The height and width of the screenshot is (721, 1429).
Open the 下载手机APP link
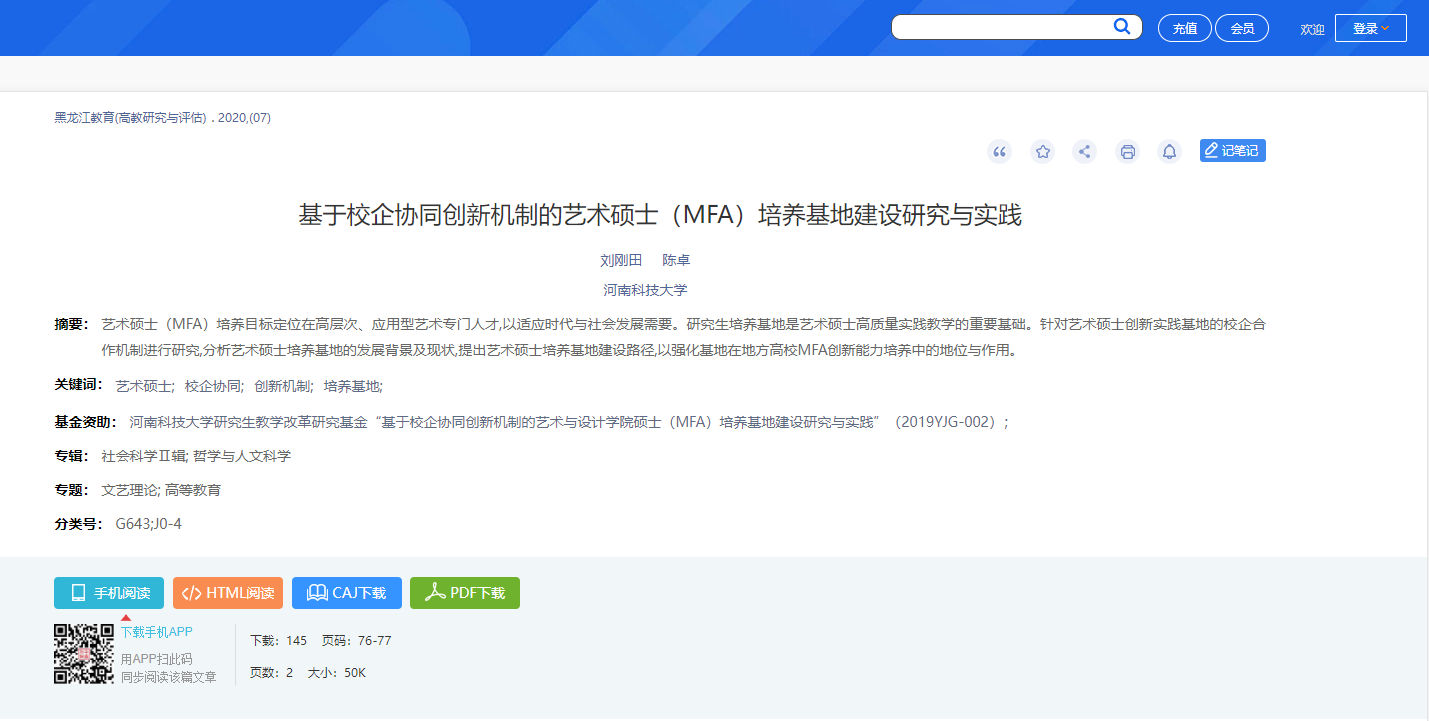coord(157,632)
